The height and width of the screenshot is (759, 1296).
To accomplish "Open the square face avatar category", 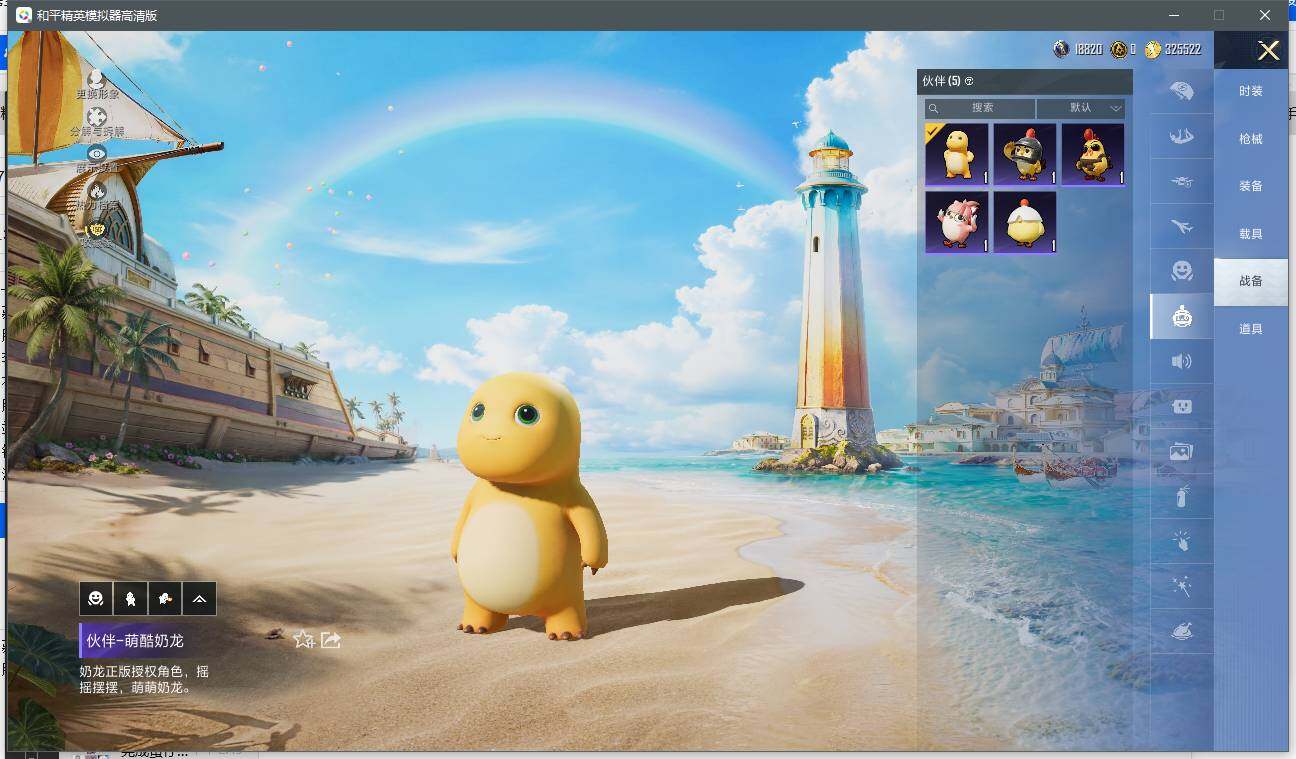I will click(x=1182, y=406).
